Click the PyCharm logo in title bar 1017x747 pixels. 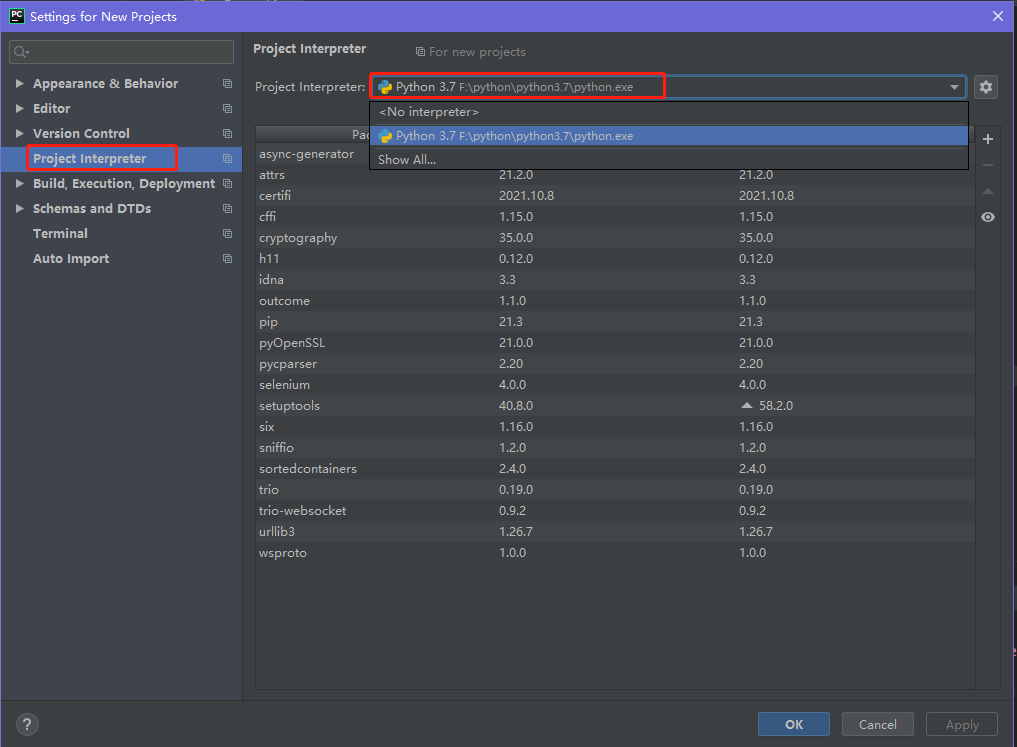(x=17, y=16)
